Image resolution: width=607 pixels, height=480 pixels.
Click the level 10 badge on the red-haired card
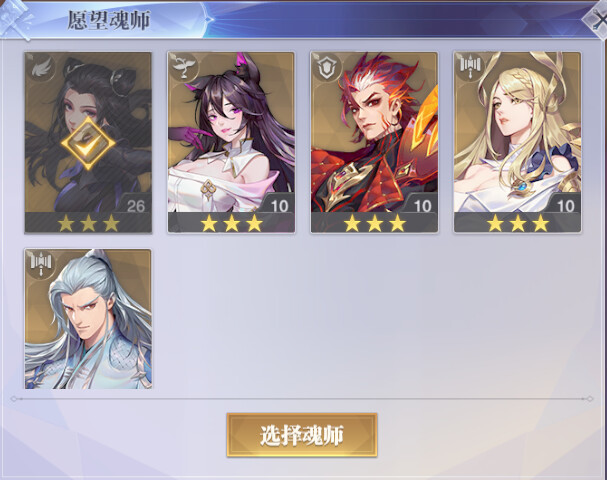tap(423, 205)
